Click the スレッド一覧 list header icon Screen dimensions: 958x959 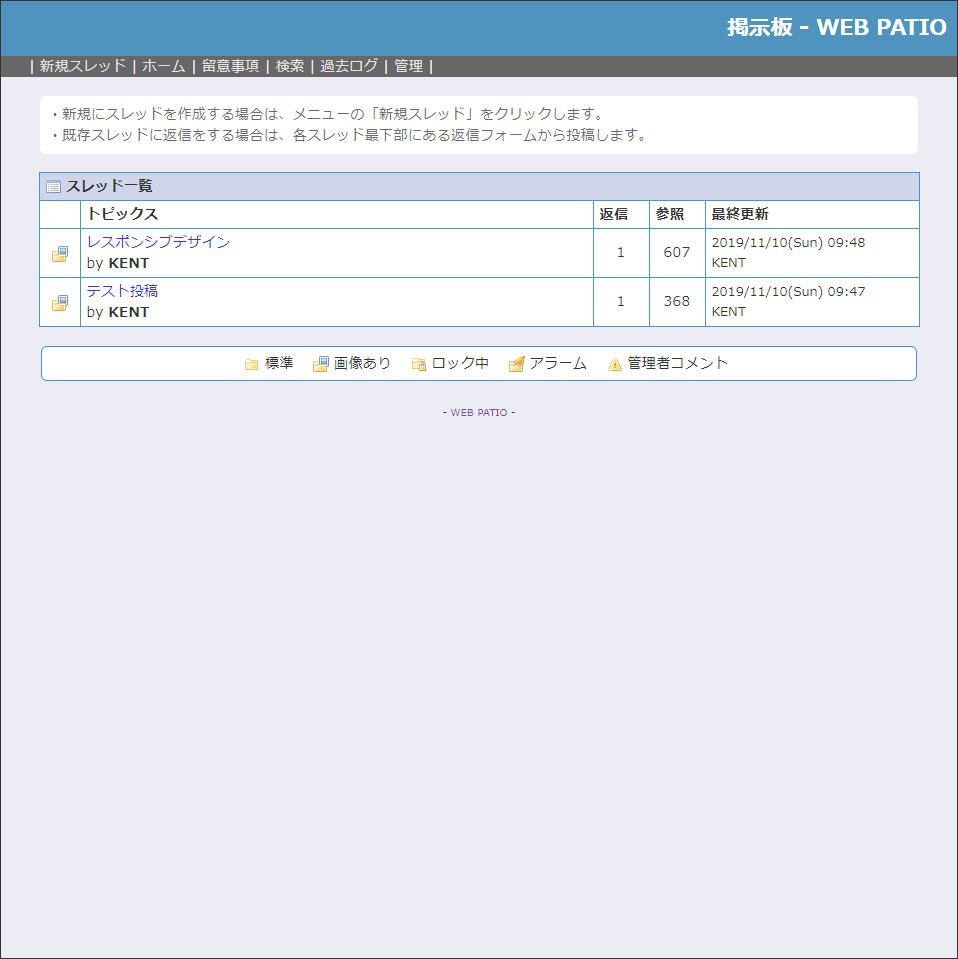53,187
